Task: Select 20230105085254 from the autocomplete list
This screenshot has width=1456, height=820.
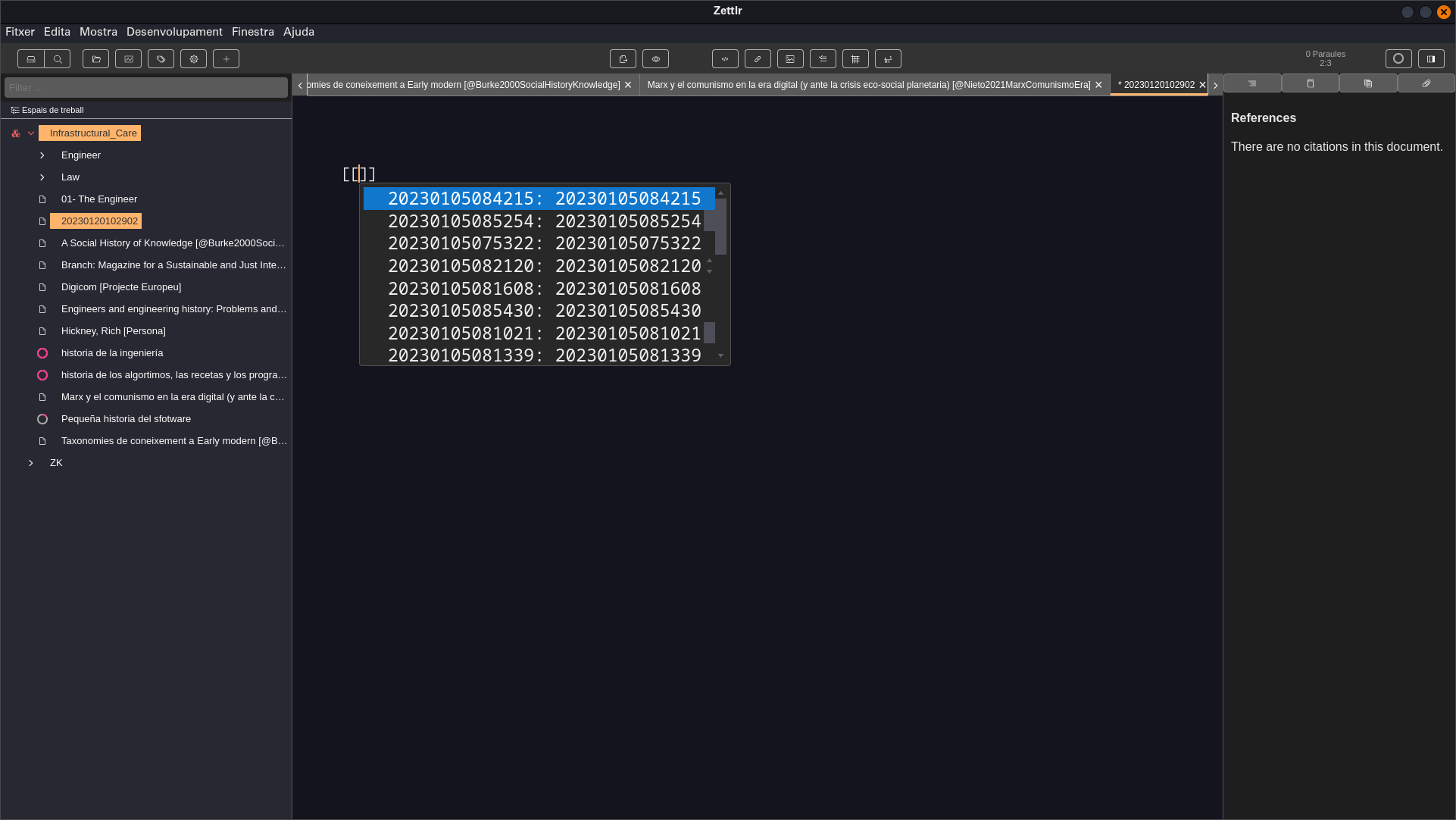Action: pyautogui.click(x=544, y=221)
